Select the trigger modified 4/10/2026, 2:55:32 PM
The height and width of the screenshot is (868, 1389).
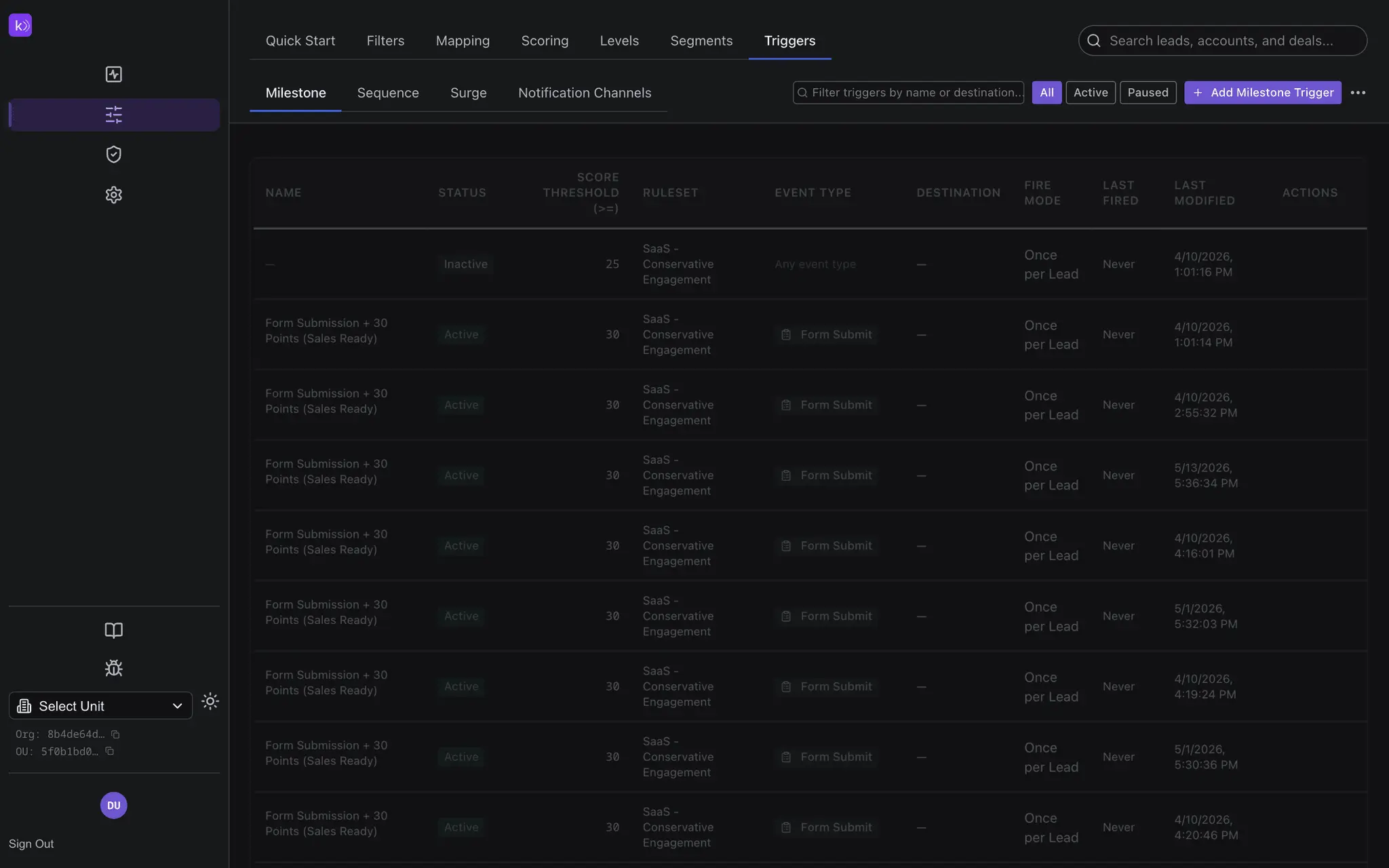[810, 405]
